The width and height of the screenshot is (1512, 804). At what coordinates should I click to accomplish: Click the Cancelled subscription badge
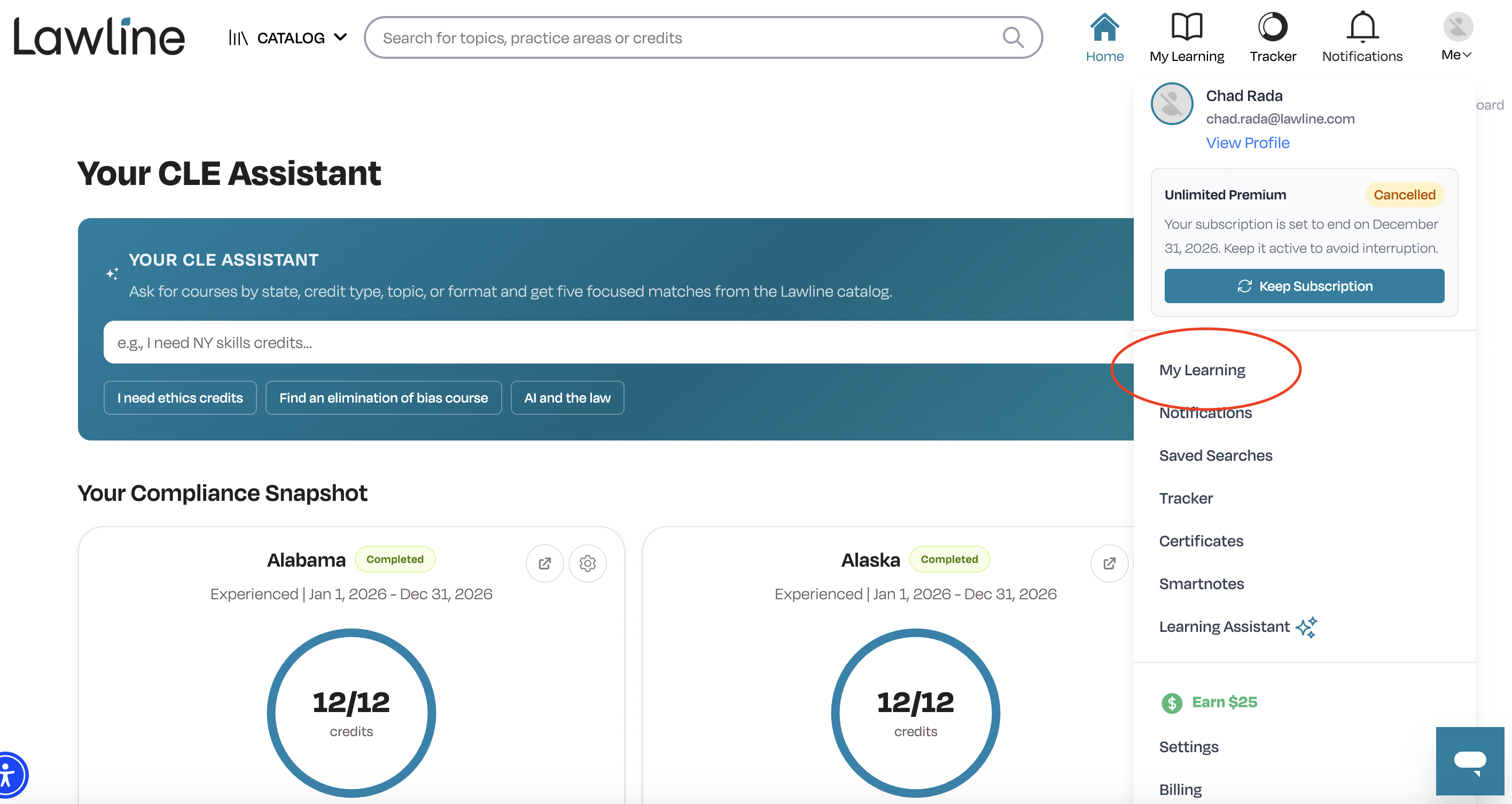click(x=1405, y=195)
